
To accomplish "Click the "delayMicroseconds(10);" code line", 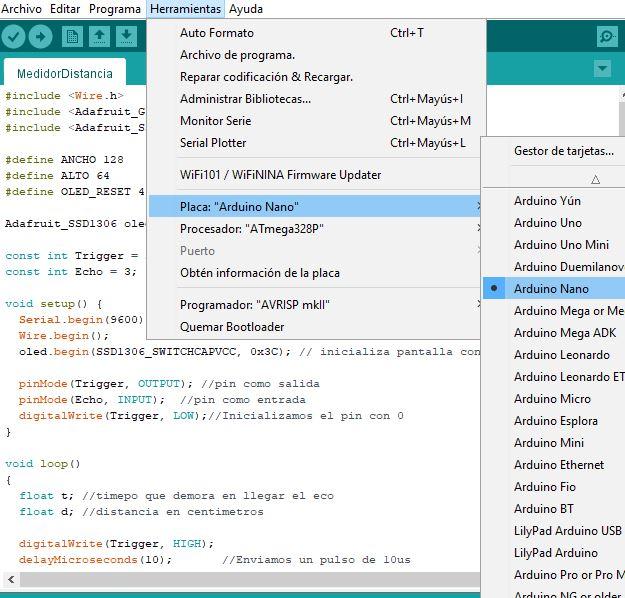I will point(95,559).
